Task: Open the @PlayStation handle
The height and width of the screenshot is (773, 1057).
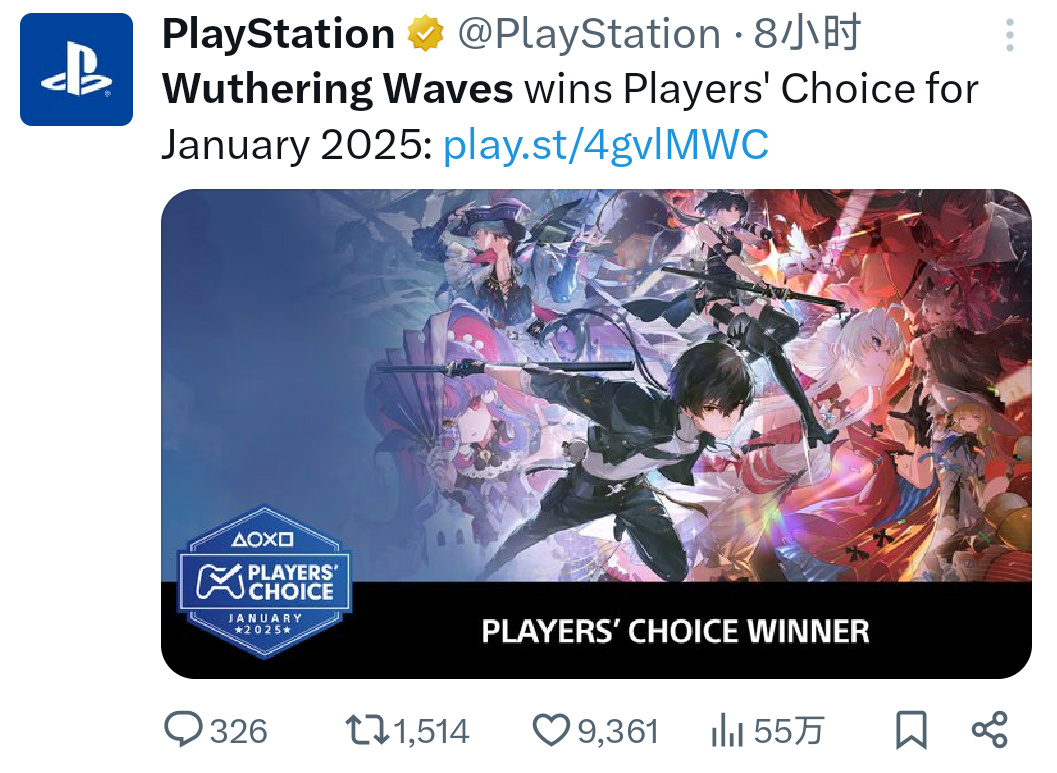Action: pos(589,36)
